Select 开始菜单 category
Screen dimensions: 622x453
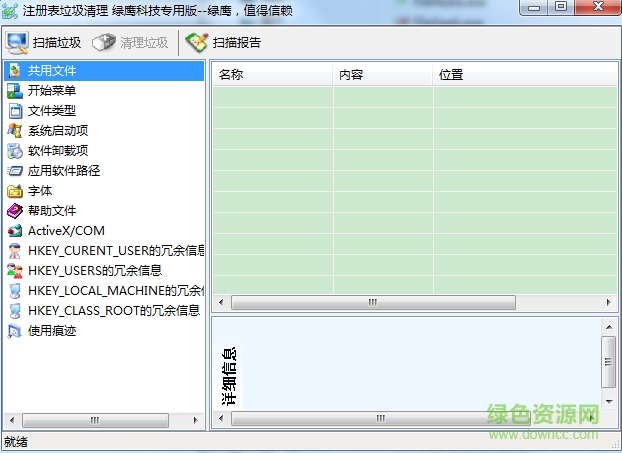tap(52, 90)
